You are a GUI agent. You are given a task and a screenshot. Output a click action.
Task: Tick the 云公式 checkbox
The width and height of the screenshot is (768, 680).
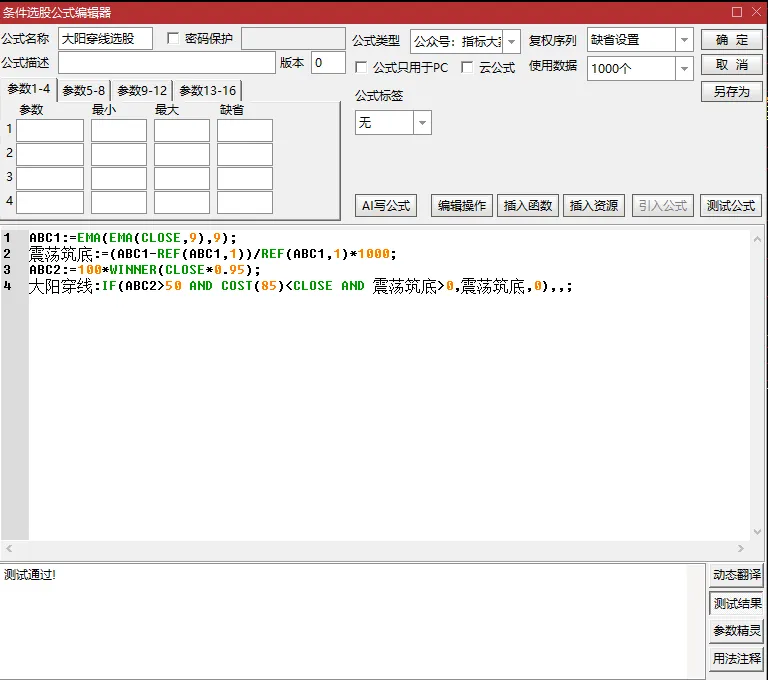pos(467,67)
